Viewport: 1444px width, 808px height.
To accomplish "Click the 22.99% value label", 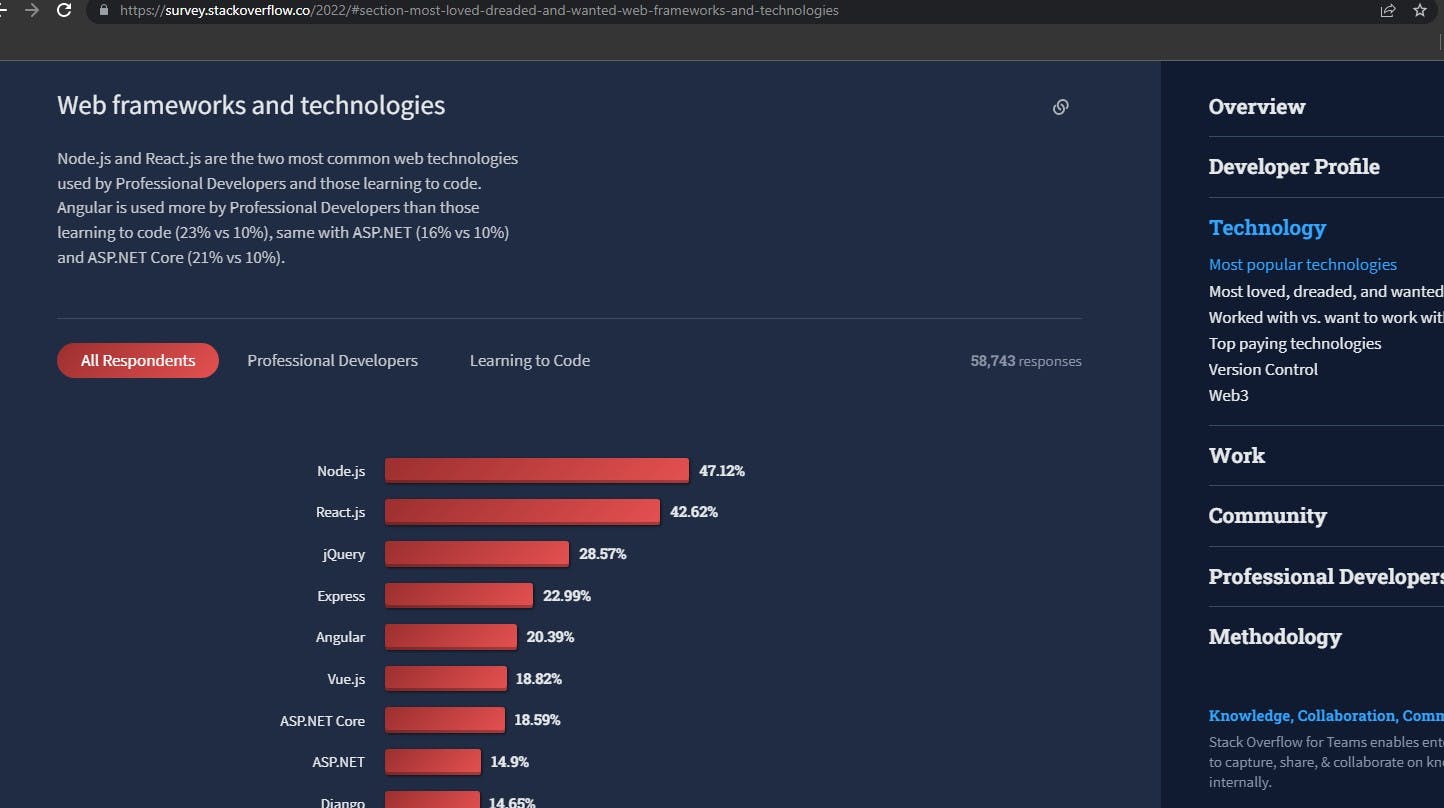I will (567, 596).
